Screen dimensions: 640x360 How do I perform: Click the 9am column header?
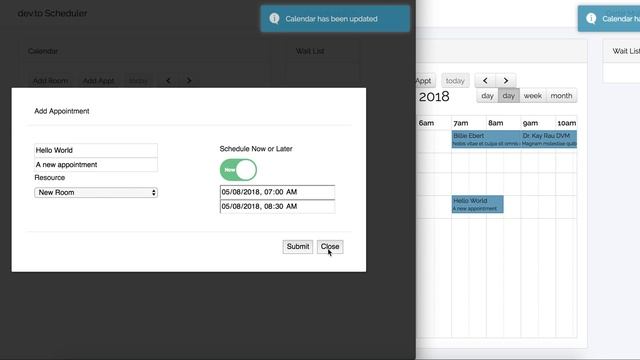pos(531,123)
